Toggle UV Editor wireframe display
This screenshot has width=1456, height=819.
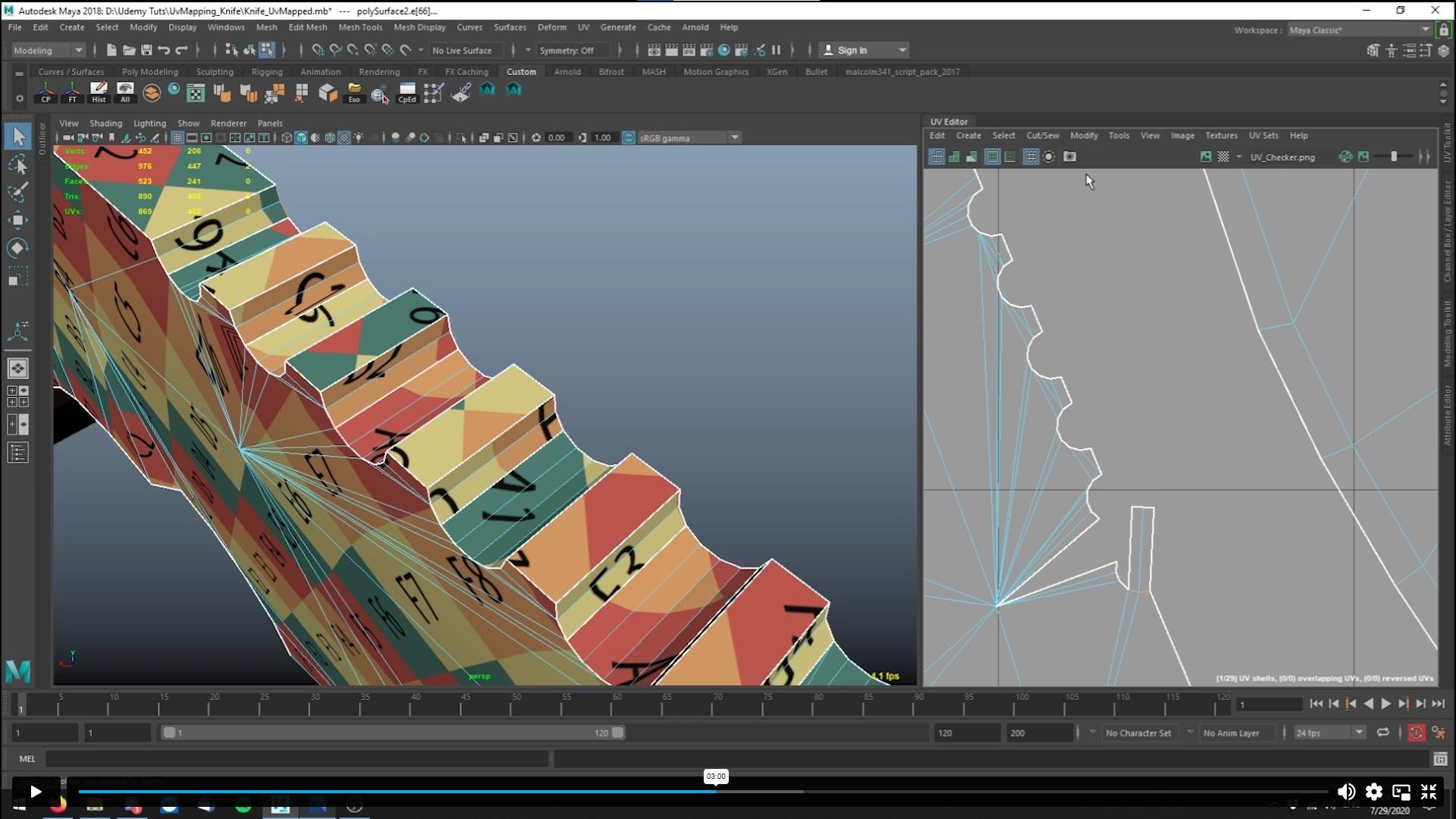click(937, 156)
